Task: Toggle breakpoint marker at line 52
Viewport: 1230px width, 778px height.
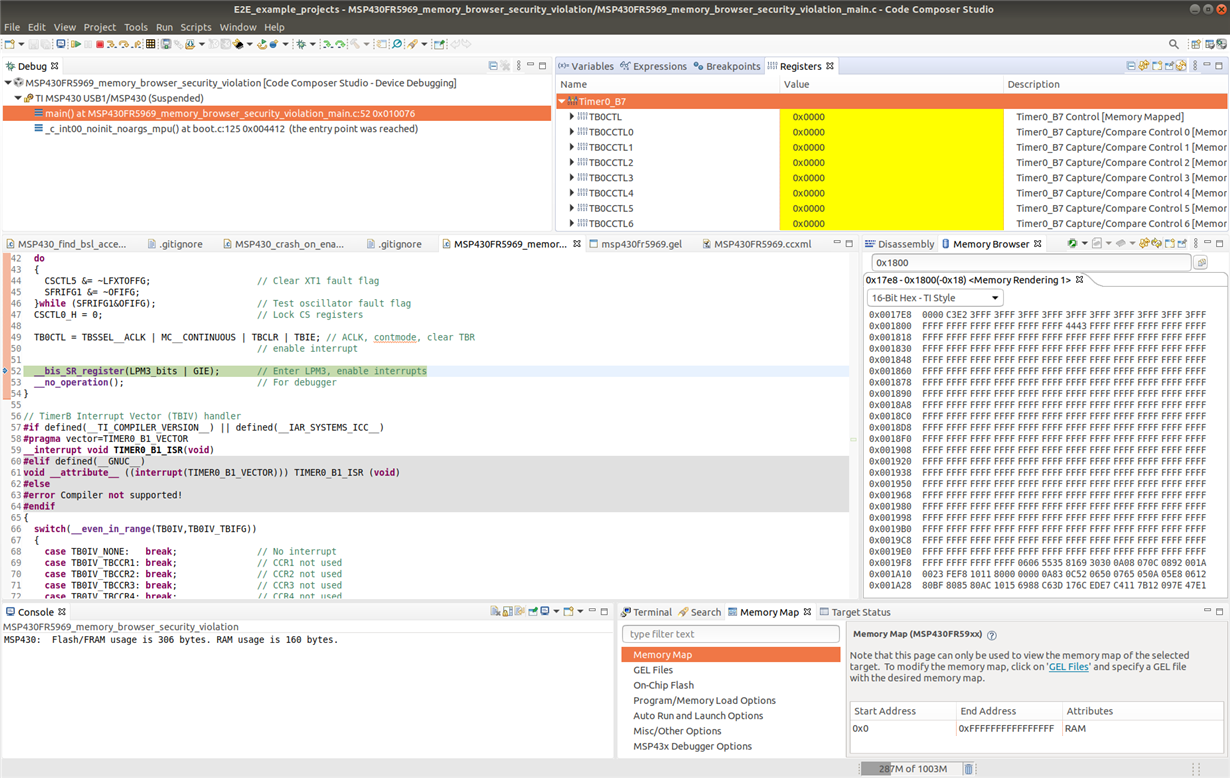Action: pyautogui.click(x=6, y=371)
